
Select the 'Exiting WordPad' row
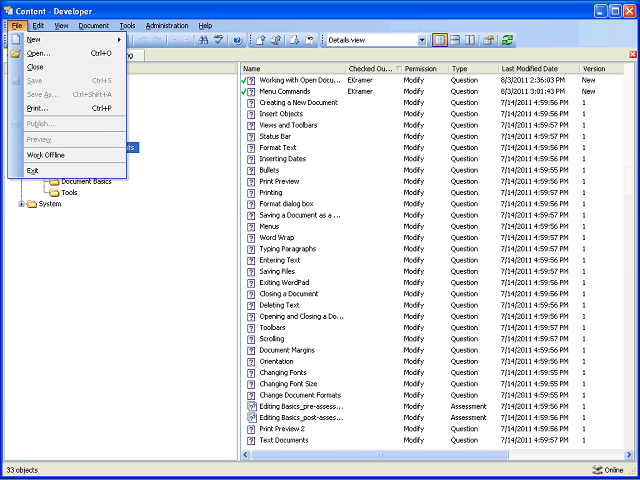coord(432,283)
